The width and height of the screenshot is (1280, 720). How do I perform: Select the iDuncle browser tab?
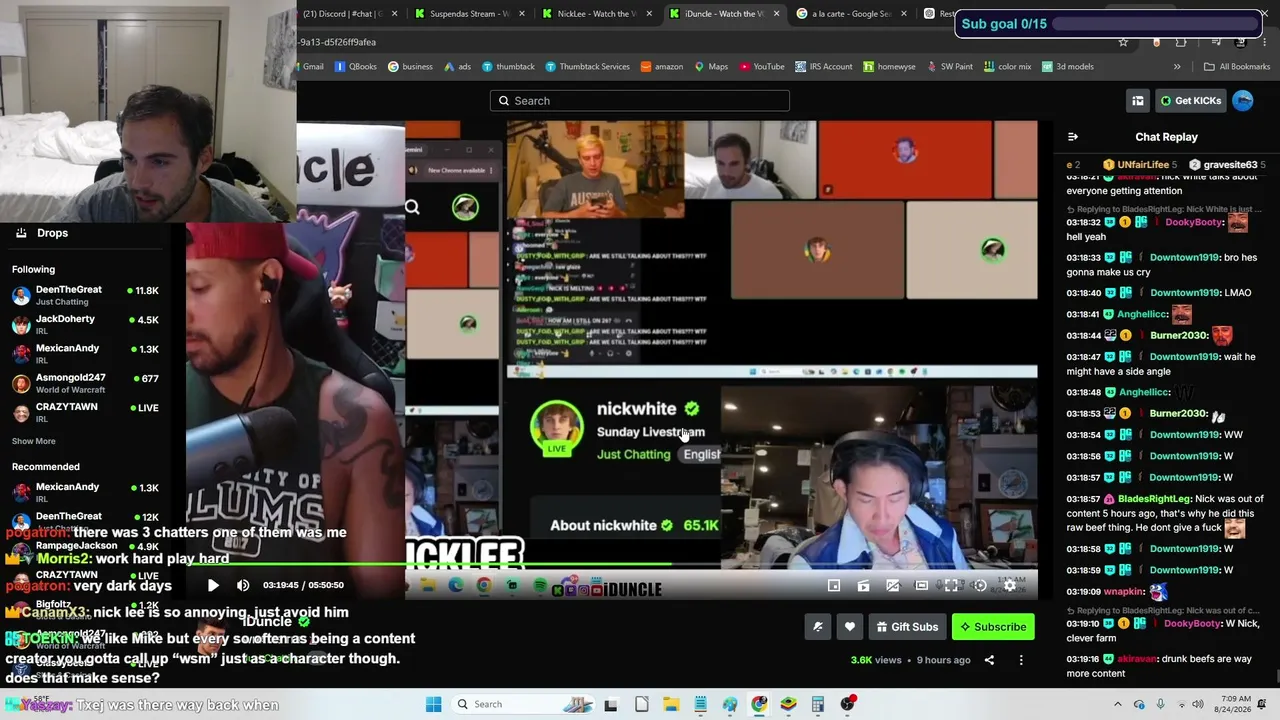coord(724,14)
